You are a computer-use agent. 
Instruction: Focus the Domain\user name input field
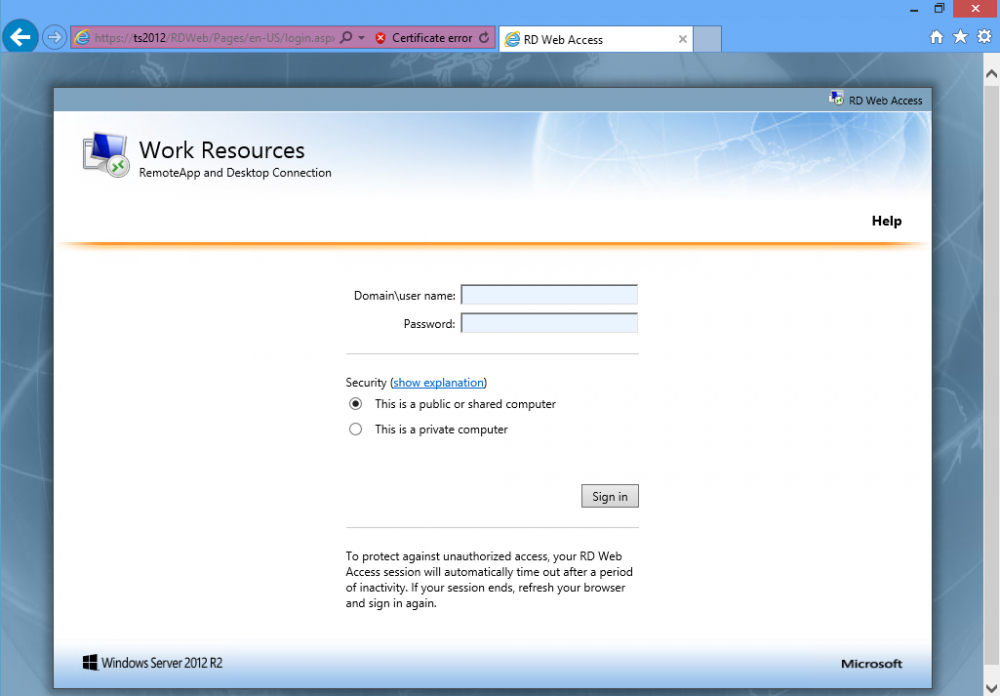pyautogui.click(x=549, y=295)
